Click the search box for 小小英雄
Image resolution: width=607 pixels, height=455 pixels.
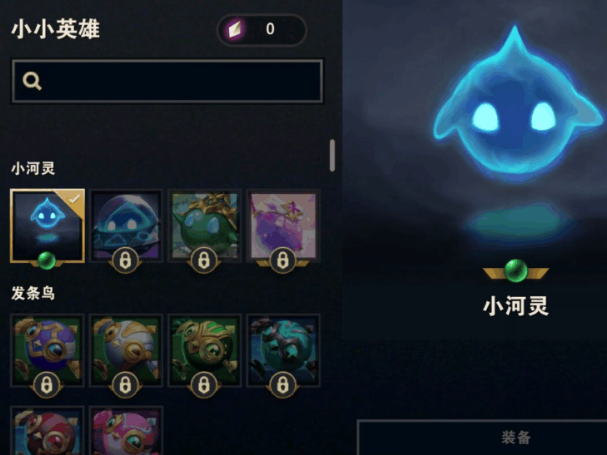(x=167, y=81)
